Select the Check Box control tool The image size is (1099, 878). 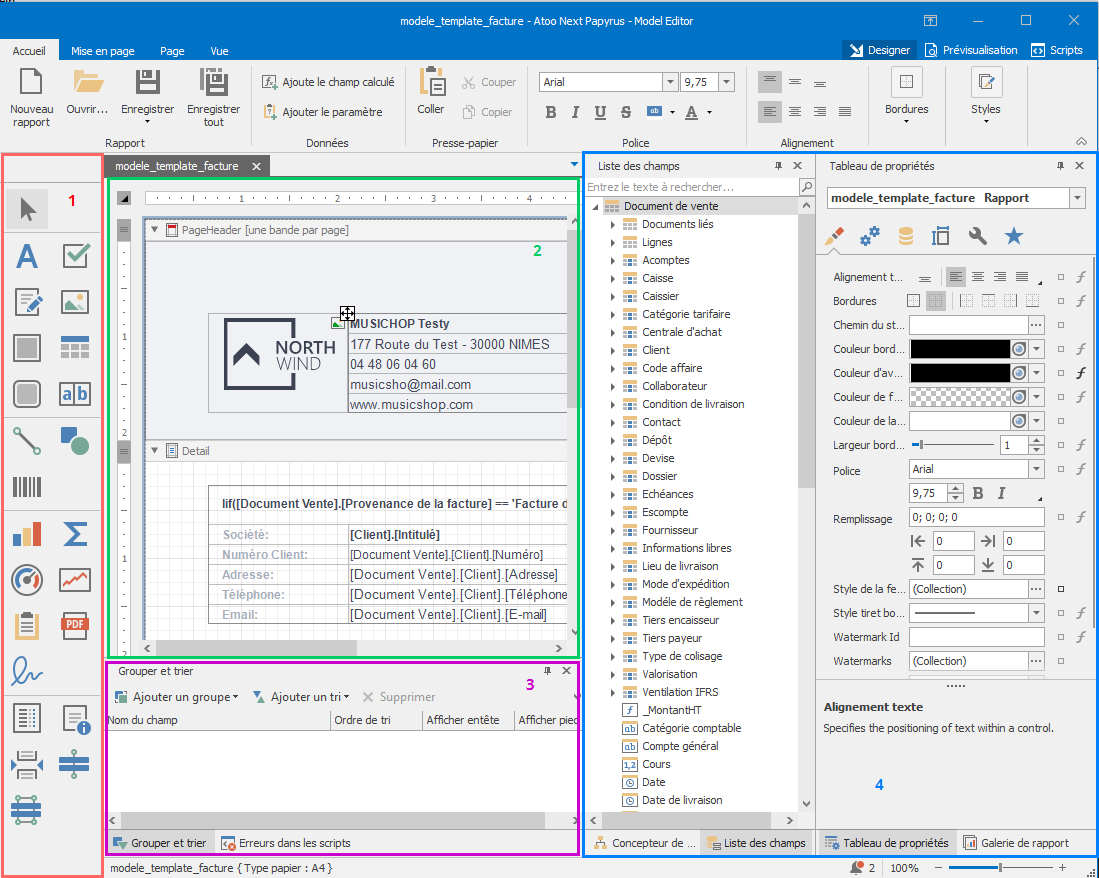pyautogui.click(x=76, y=257)
